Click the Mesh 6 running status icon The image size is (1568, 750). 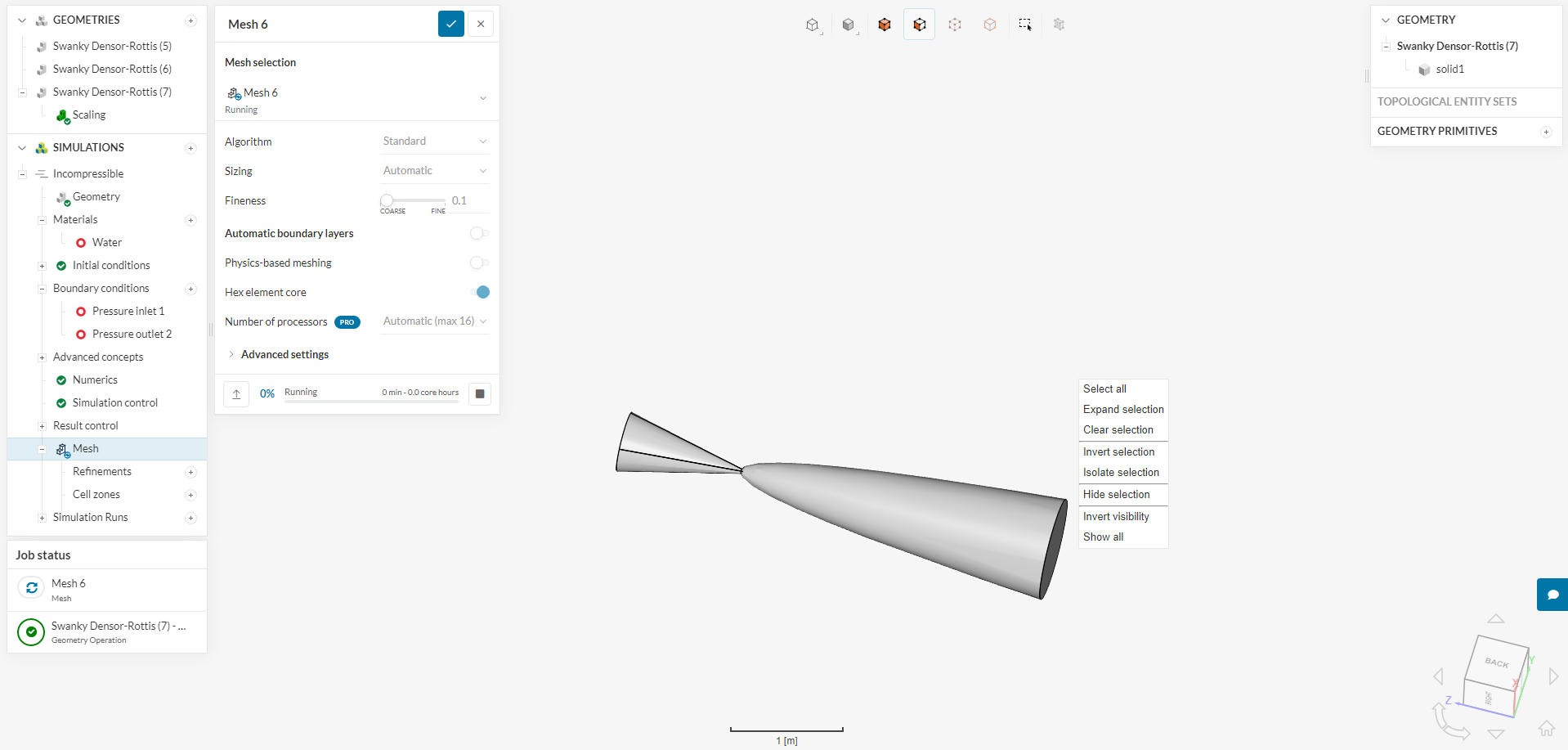[31, 588]
